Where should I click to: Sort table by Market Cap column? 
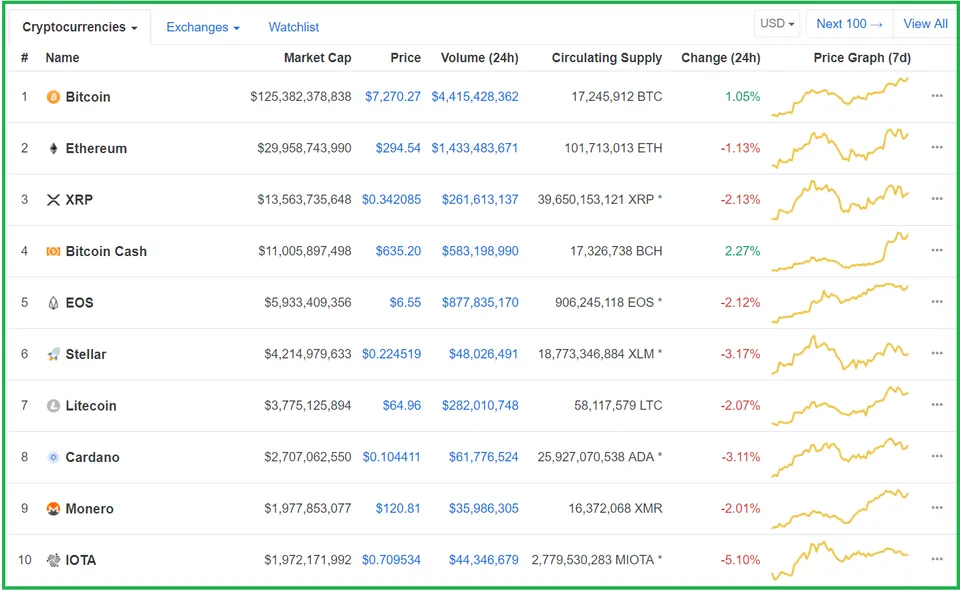pos(317,58)
